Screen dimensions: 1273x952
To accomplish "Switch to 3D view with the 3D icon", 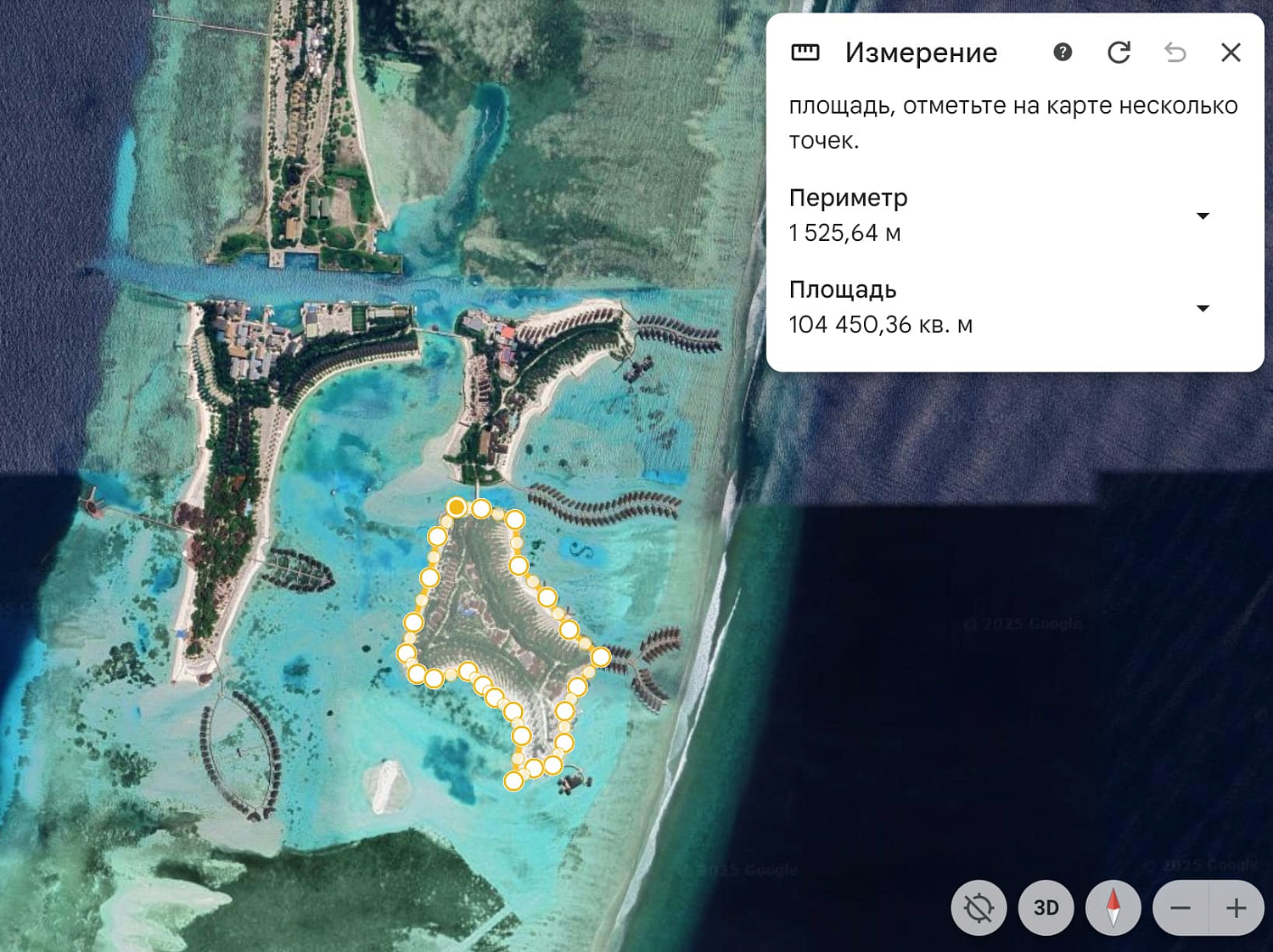I will 1045,908.
